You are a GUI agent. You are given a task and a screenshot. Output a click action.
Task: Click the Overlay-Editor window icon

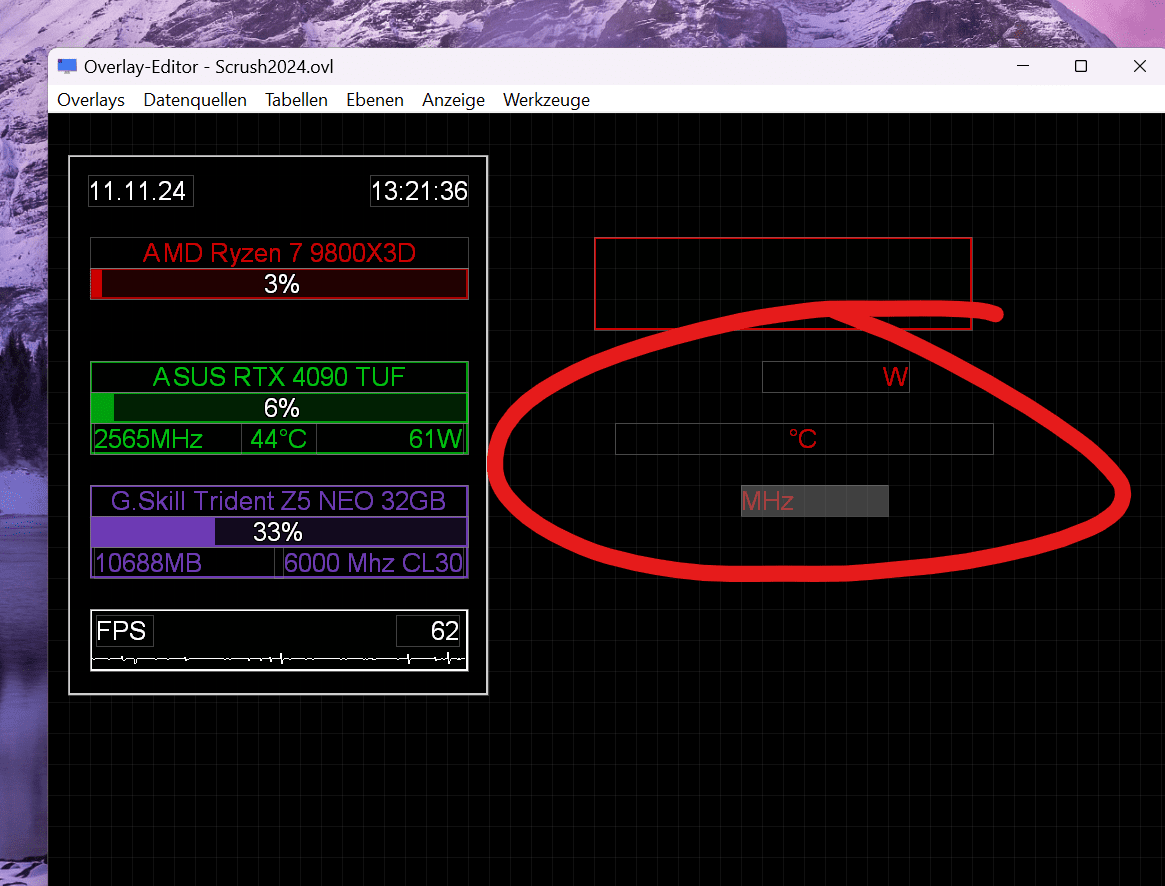(67, 67)
